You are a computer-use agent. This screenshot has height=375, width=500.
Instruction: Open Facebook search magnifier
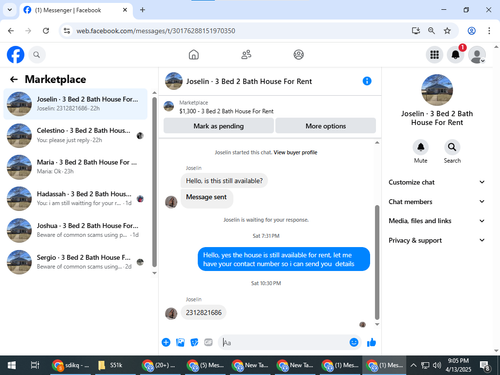tap(37, 55)
